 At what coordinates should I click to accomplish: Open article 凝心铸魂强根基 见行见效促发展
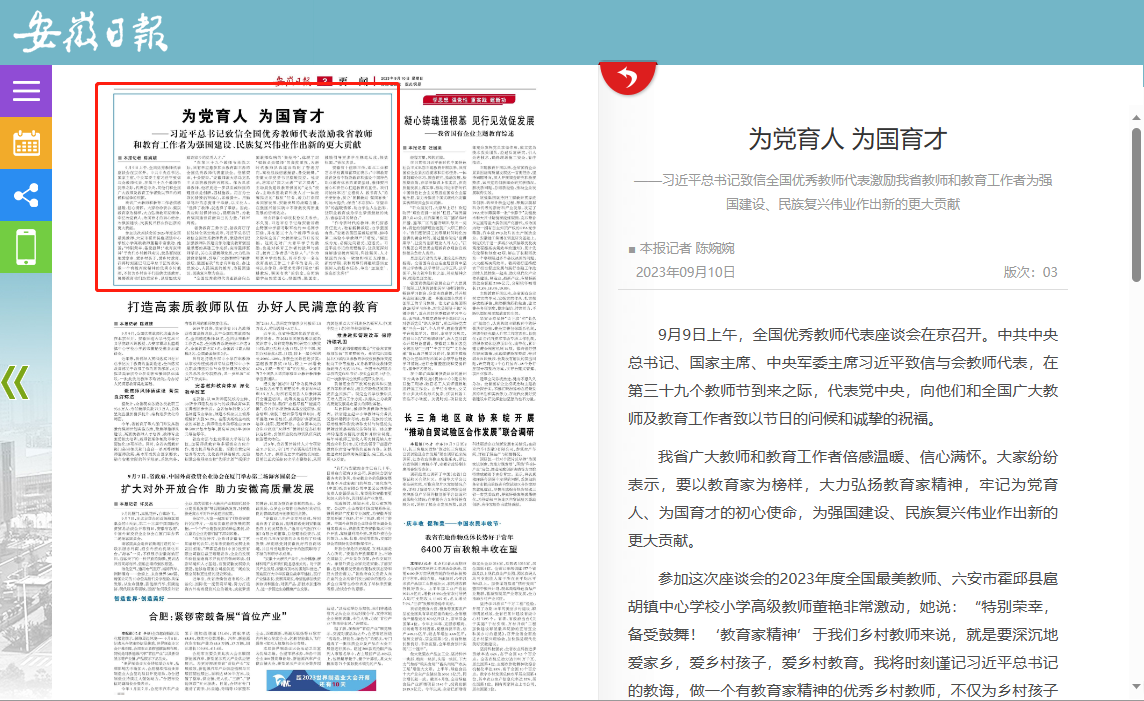coord(469,120)
